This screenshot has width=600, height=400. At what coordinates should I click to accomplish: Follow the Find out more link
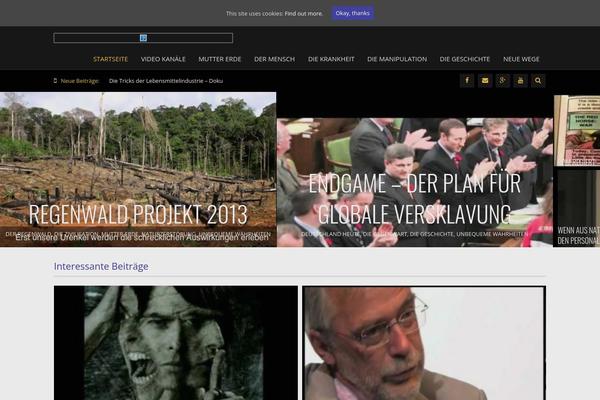click(303, 13)
